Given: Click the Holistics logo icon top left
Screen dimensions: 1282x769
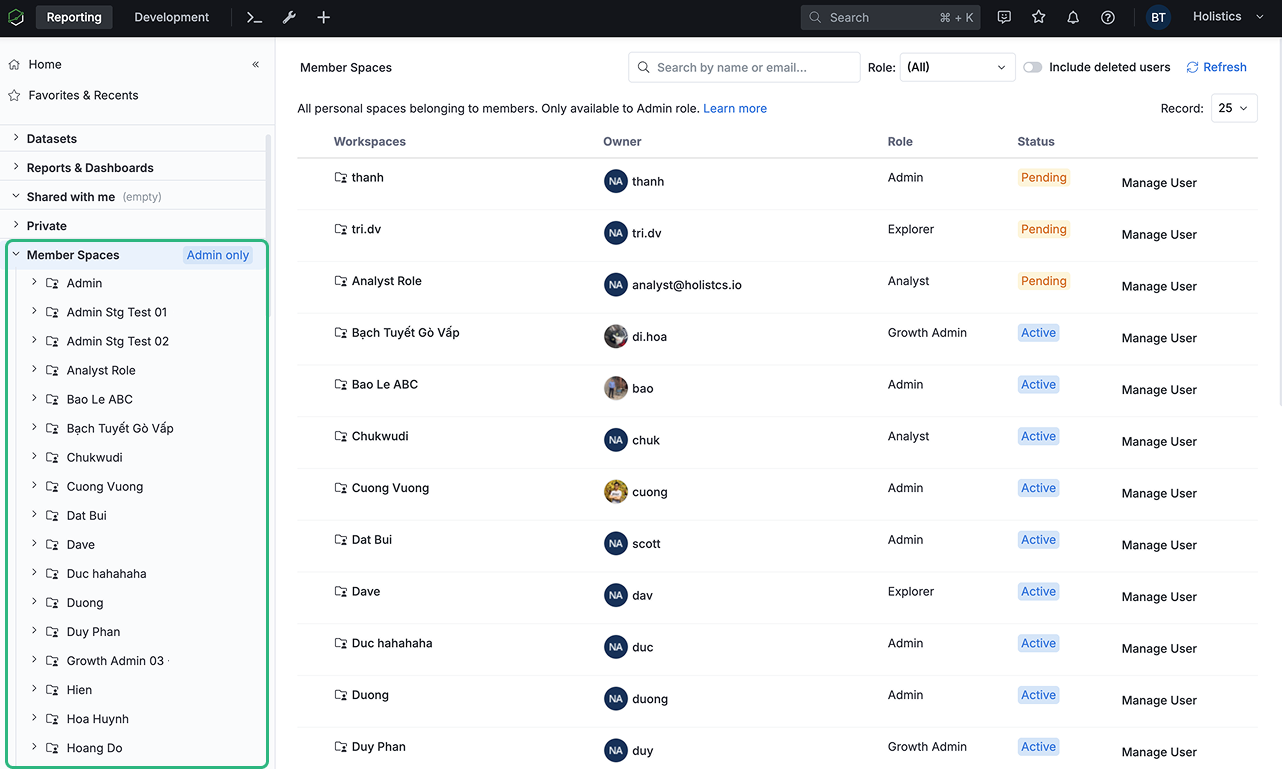Looking at the screenshot, I should click(x=16, y=17).
